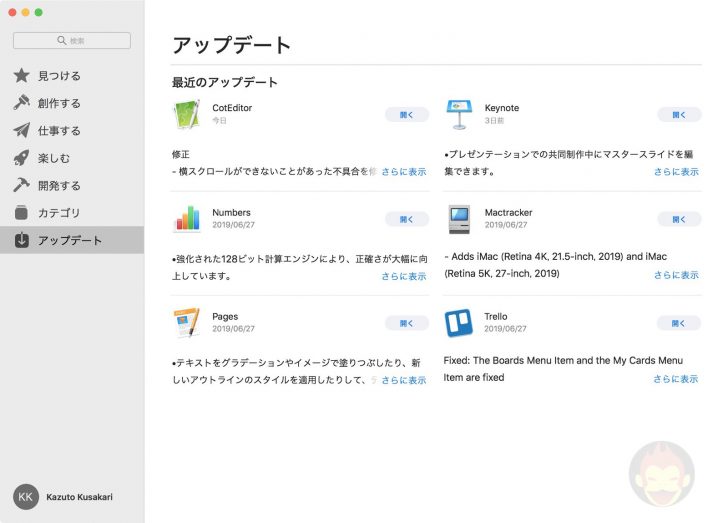Screen dimensions: 728x523
Task: Open Numbers with its 開く button
Action: [407, 219]
